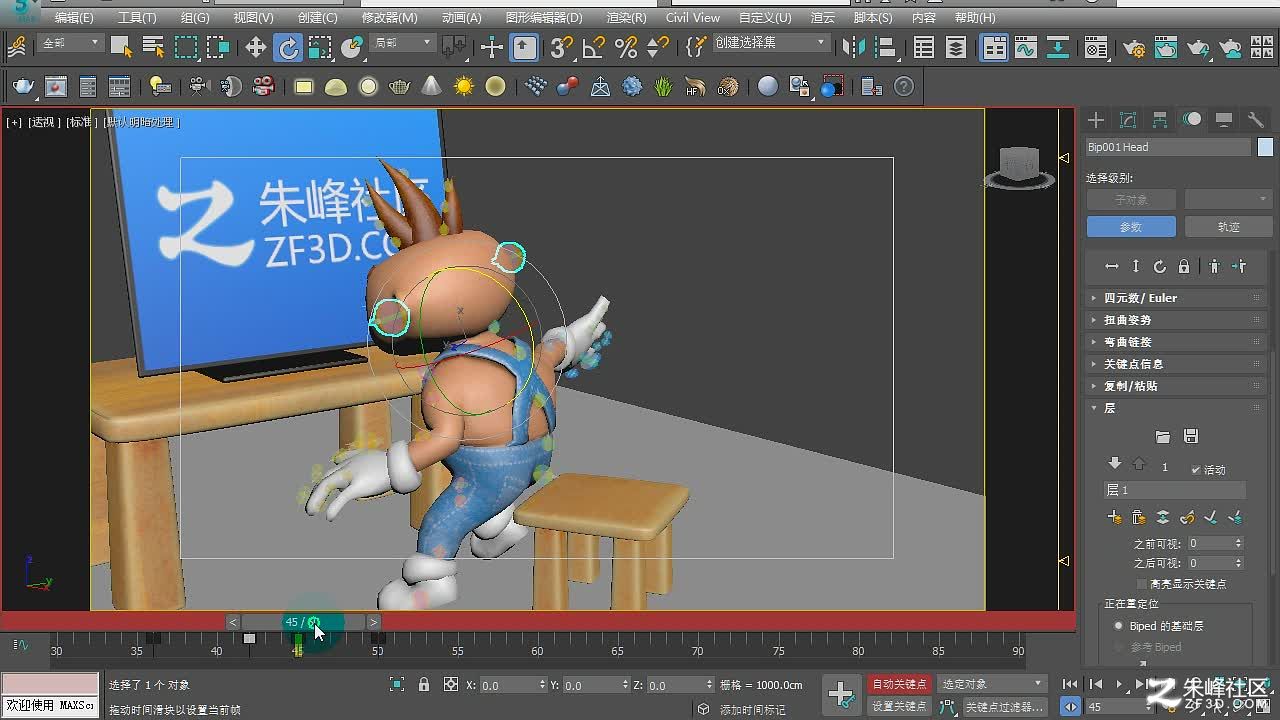Click the help question mark icon

(x=904, y=87)
